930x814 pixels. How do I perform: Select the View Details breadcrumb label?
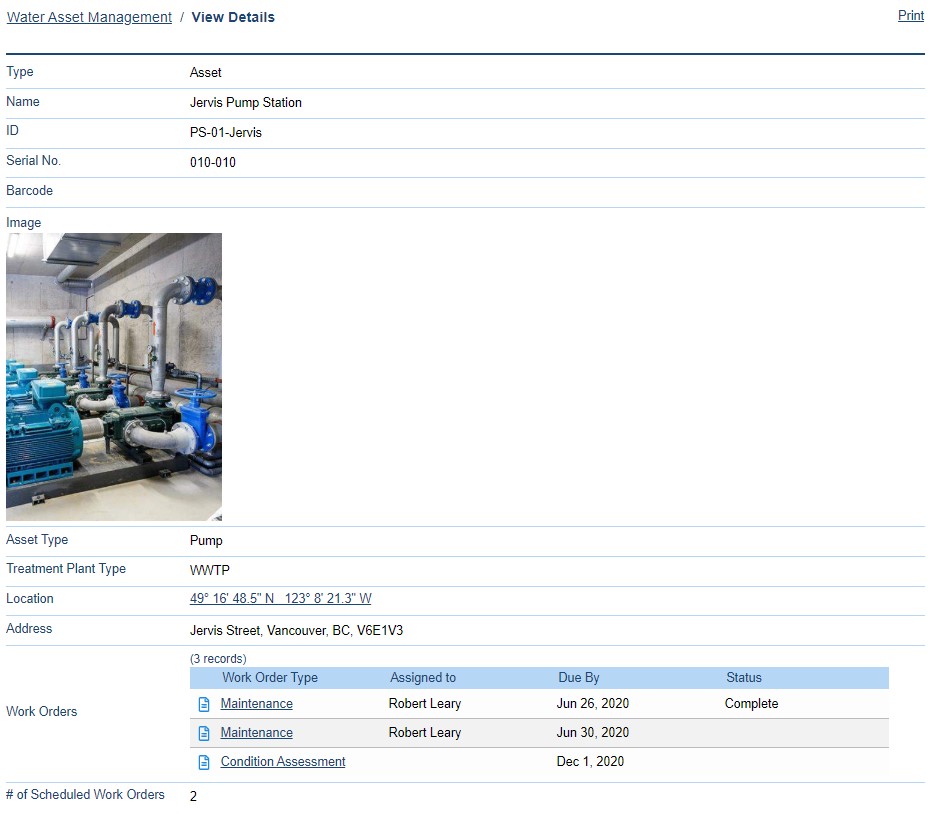tap(232, 16)
